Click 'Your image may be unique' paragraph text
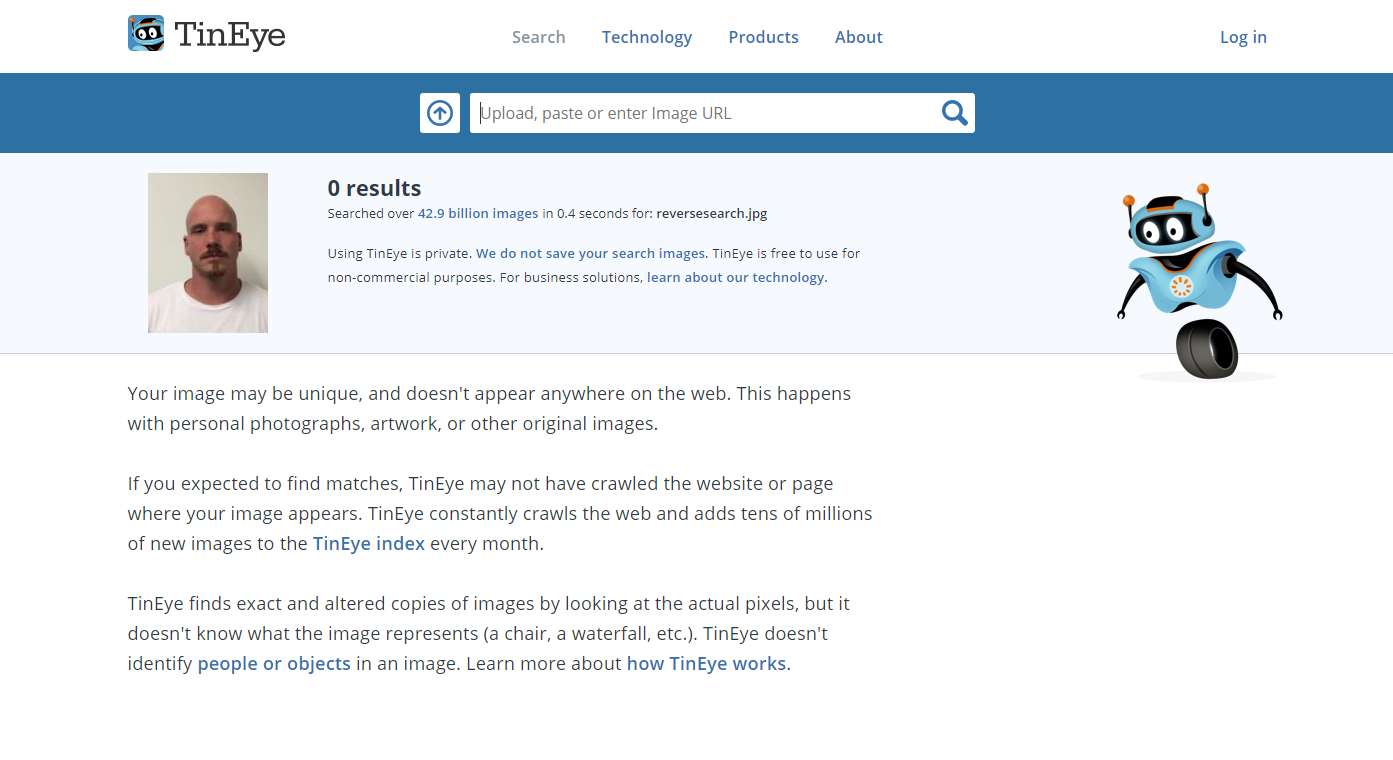1393x760 pixels. coord(489,408)
